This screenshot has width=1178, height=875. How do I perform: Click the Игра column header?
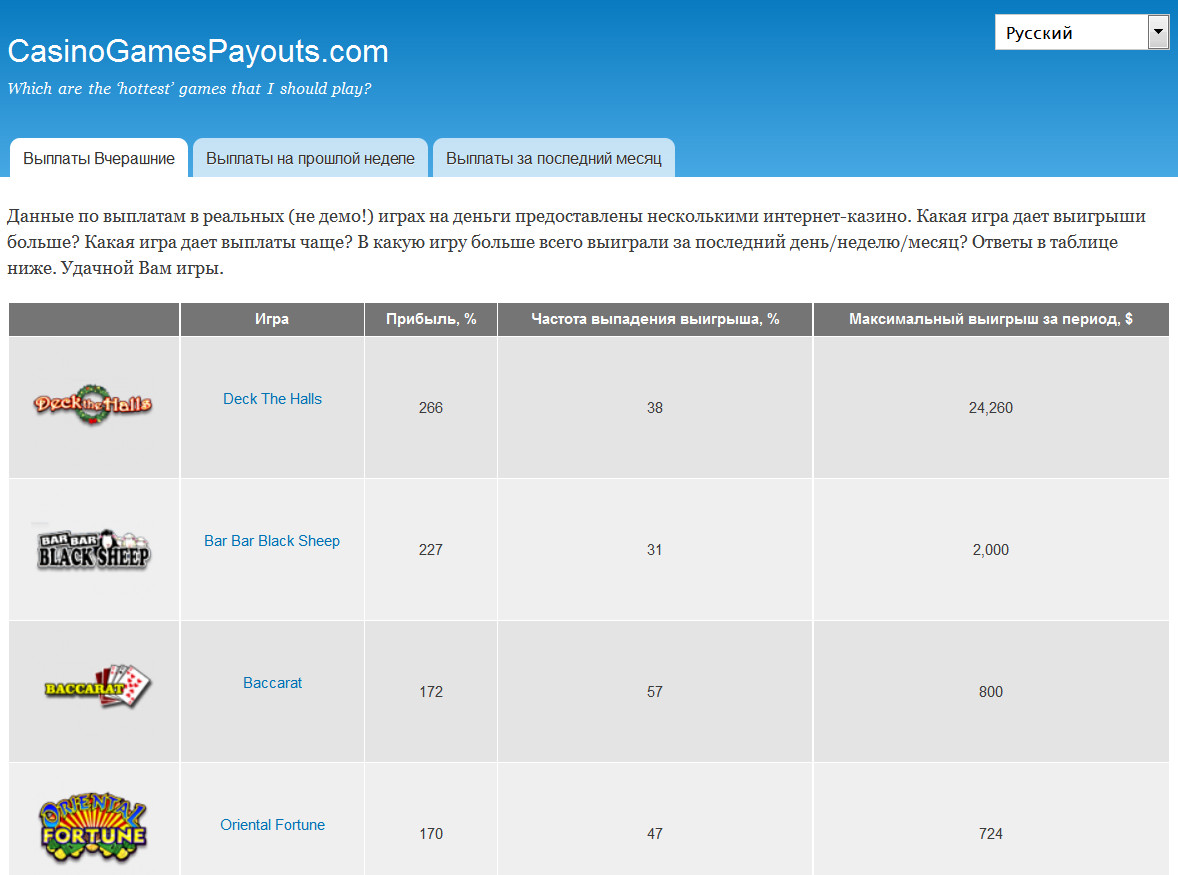[272, 318]
